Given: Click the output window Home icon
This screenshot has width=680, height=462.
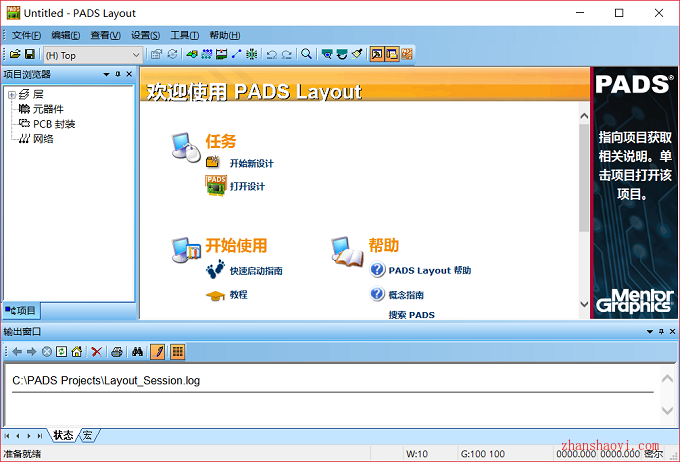Looking at the screenshot, I should 77,352.
